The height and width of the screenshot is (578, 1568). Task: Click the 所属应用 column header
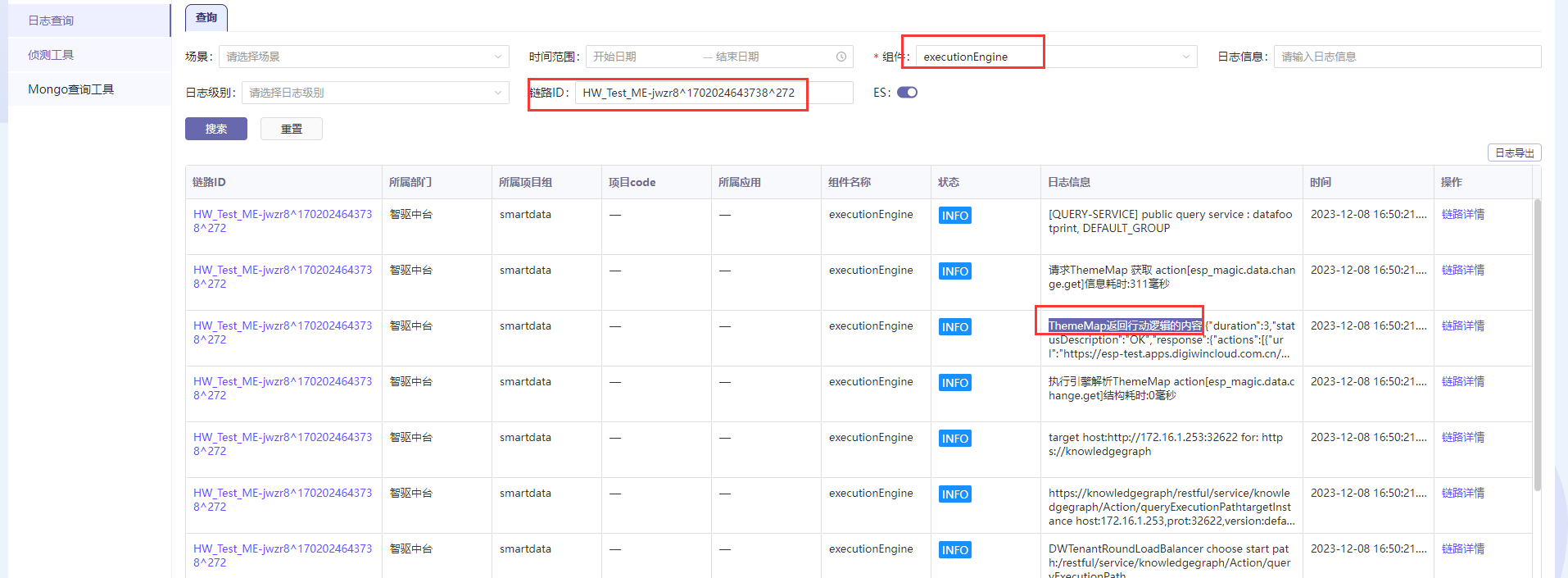point(740,182)
